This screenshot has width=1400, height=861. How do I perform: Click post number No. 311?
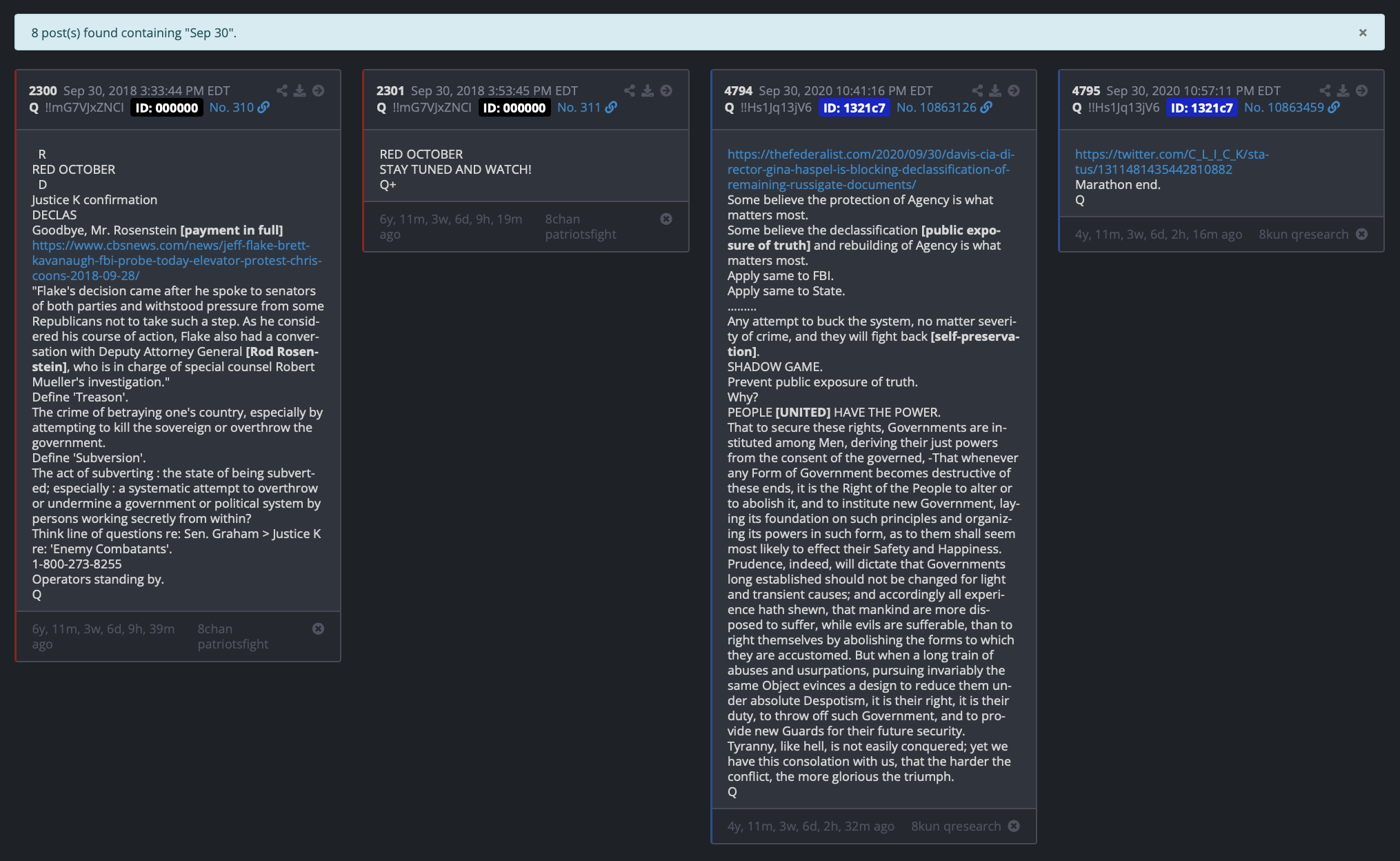click(x=579, y=108)
